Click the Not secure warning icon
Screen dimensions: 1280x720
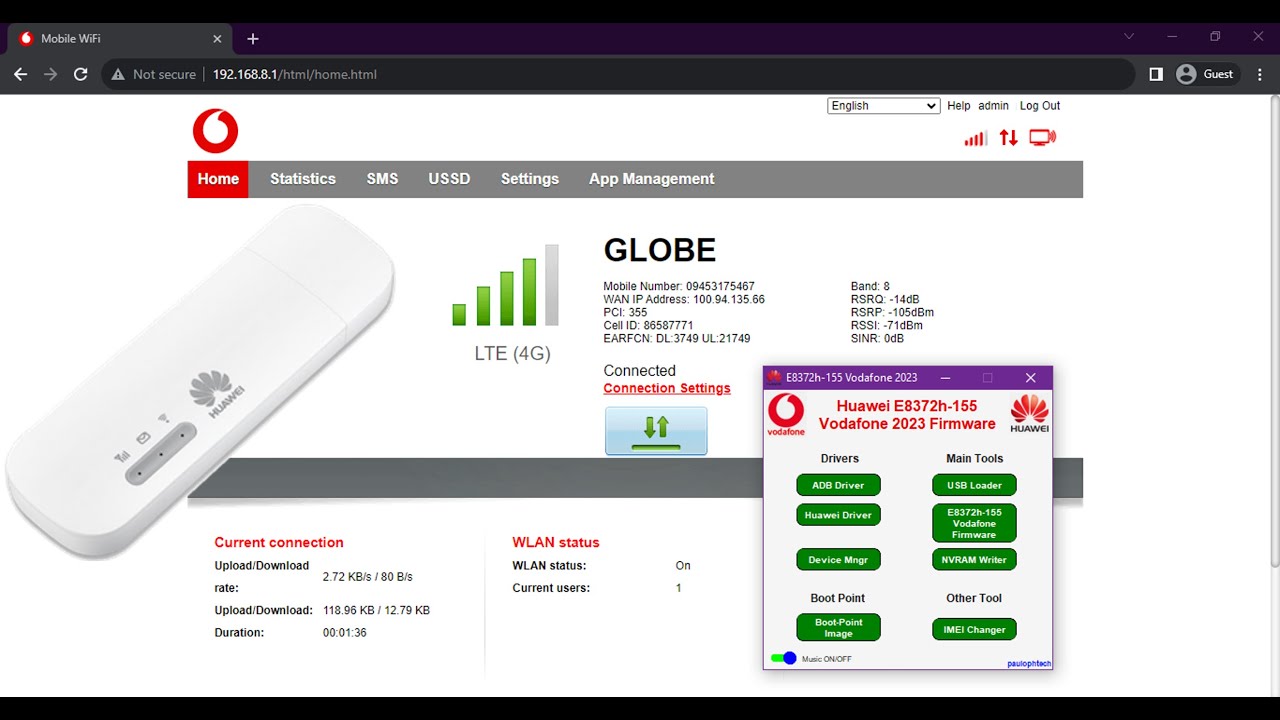(x=118, y=74)
